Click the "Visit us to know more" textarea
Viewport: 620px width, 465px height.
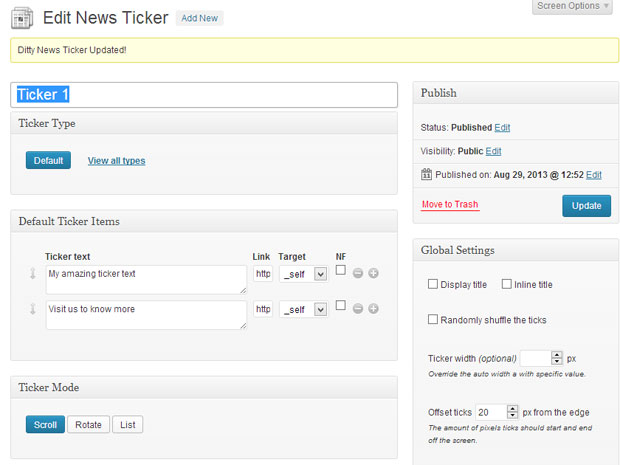click(146, 315)
